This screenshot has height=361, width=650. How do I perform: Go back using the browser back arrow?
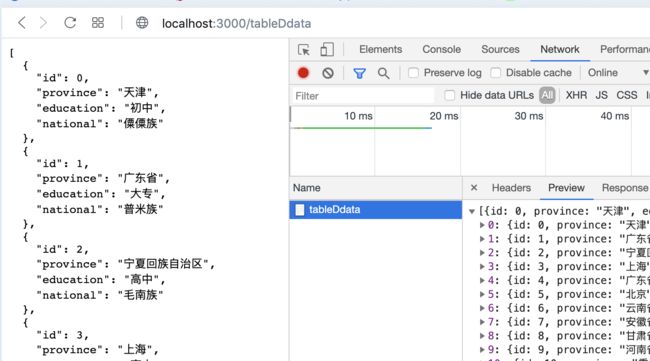[x=22, y=23]
